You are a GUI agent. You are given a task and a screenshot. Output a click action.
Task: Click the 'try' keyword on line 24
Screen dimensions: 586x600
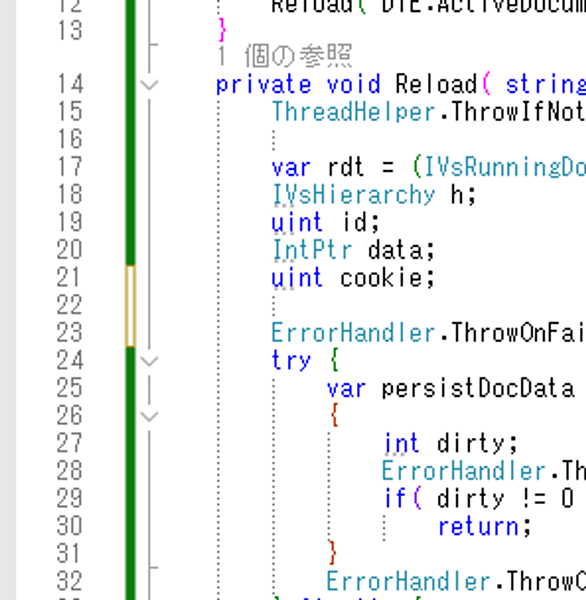tap(291, 361)
